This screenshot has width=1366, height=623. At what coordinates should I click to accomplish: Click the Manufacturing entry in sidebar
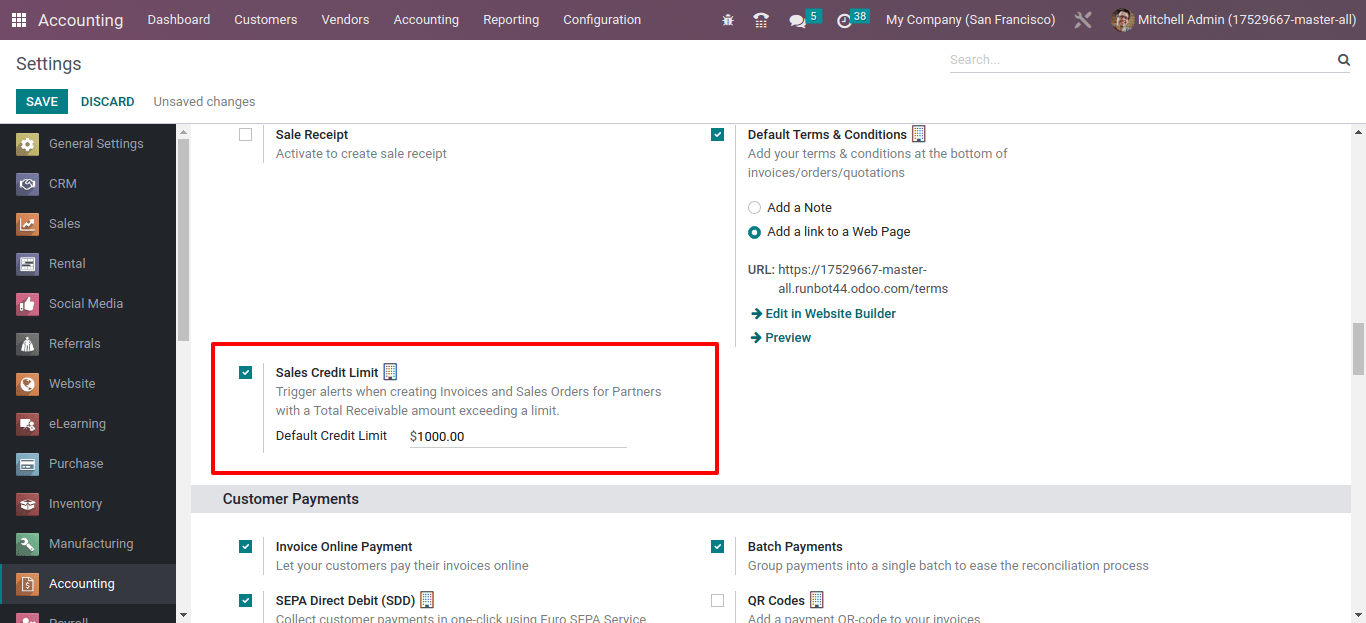click(88, 544)
